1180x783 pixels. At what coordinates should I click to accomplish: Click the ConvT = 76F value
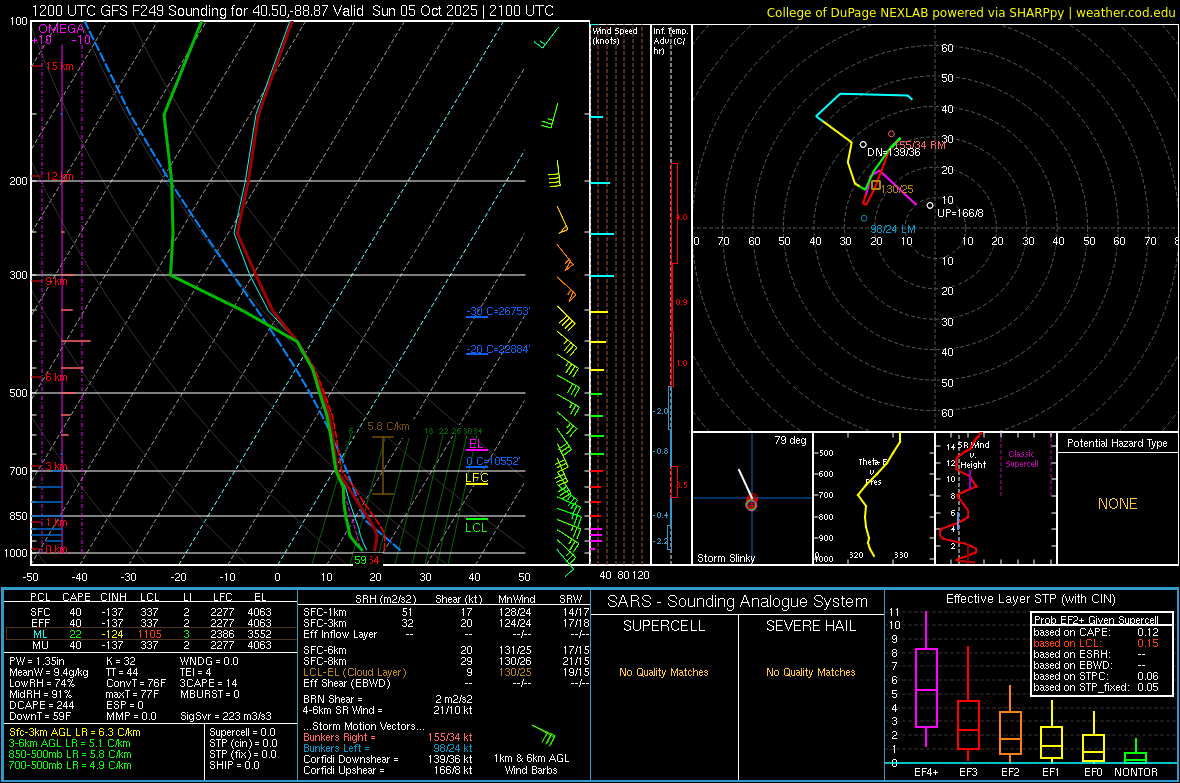click(x=136, y=684)
